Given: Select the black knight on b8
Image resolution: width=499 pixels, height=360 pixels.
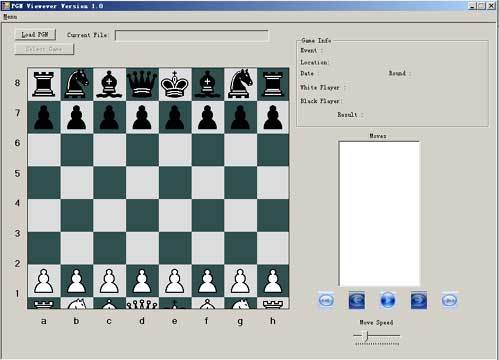Looking at the screenshot, I should coord(77,84).
